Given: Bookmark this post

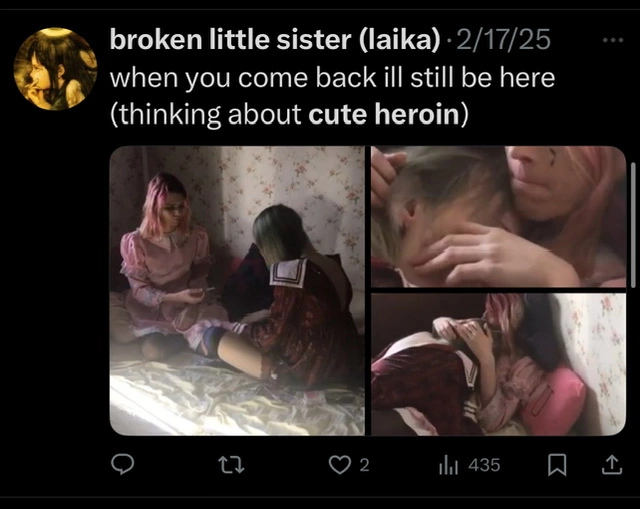Looking at the screenshot, I should point(557,465).
